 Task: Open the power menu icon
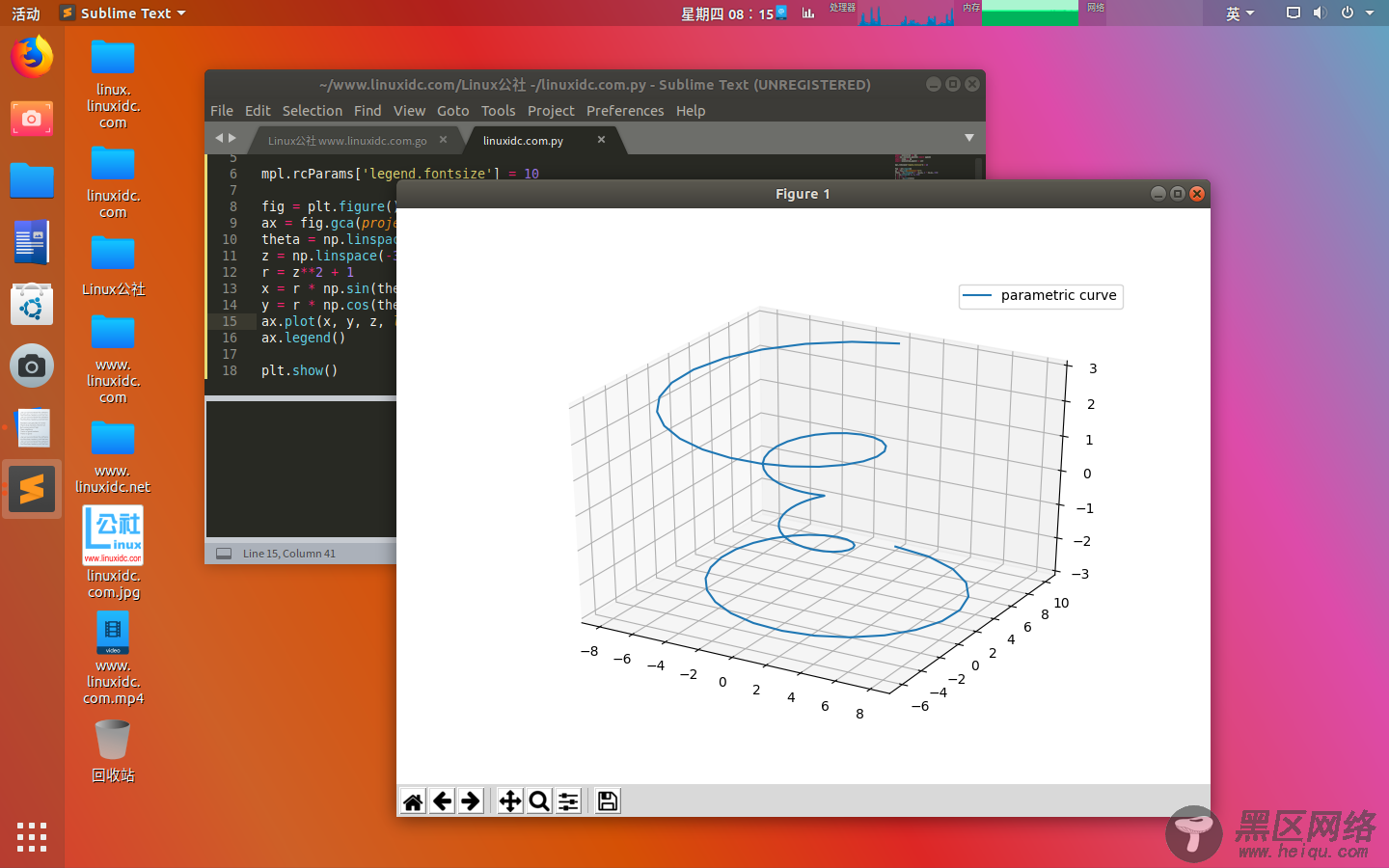[1348, 13]
